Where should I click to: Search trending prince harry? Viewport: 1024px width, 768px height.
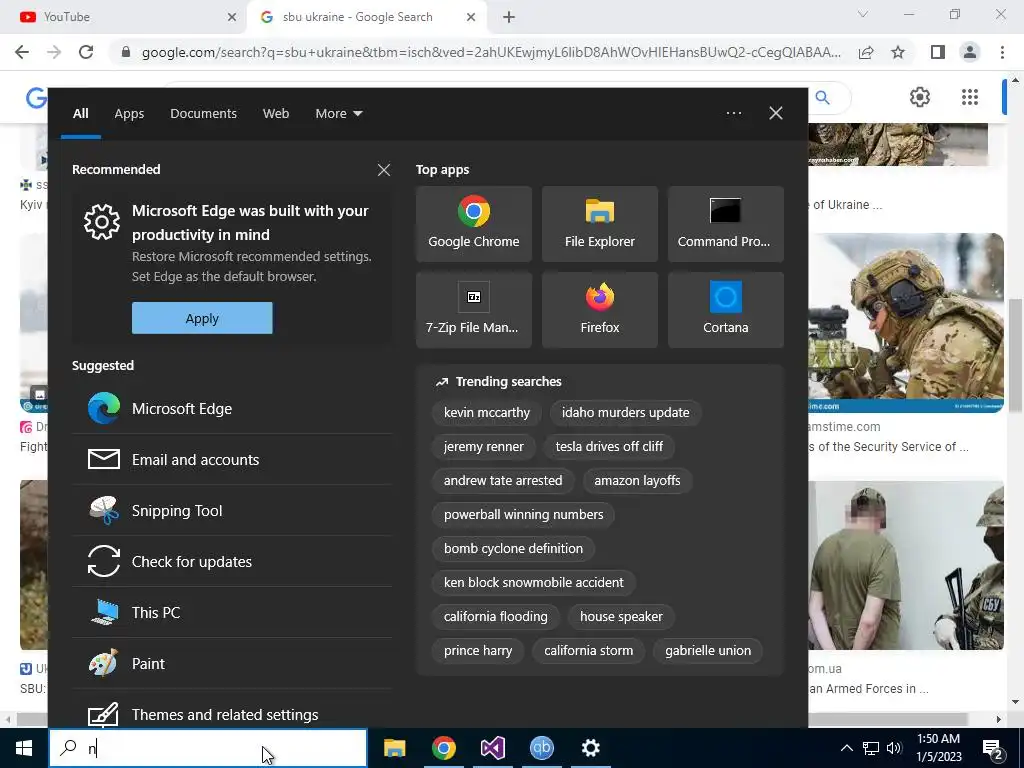pos(477,650)
